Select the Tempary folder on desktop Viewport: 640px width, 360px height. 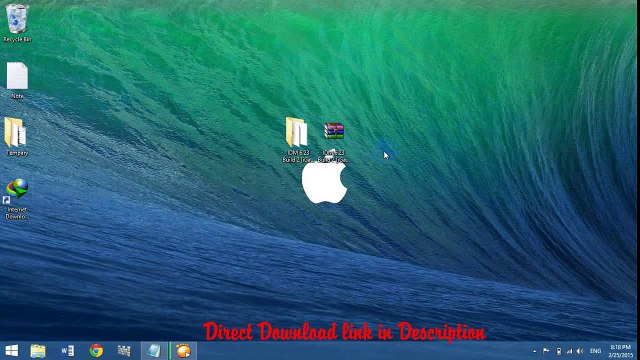(16, 136)
